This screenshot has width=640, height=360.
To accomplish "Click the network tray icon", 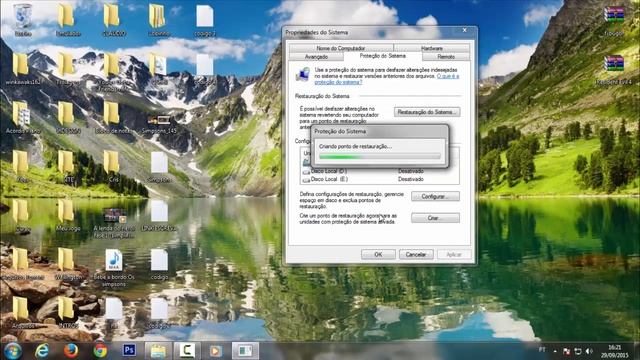I will (578, 351).
